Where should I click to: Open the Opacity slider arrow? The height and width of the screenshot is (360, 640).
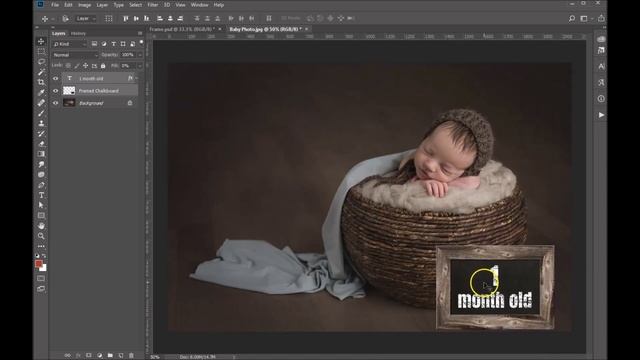click(x=140, y=55)
